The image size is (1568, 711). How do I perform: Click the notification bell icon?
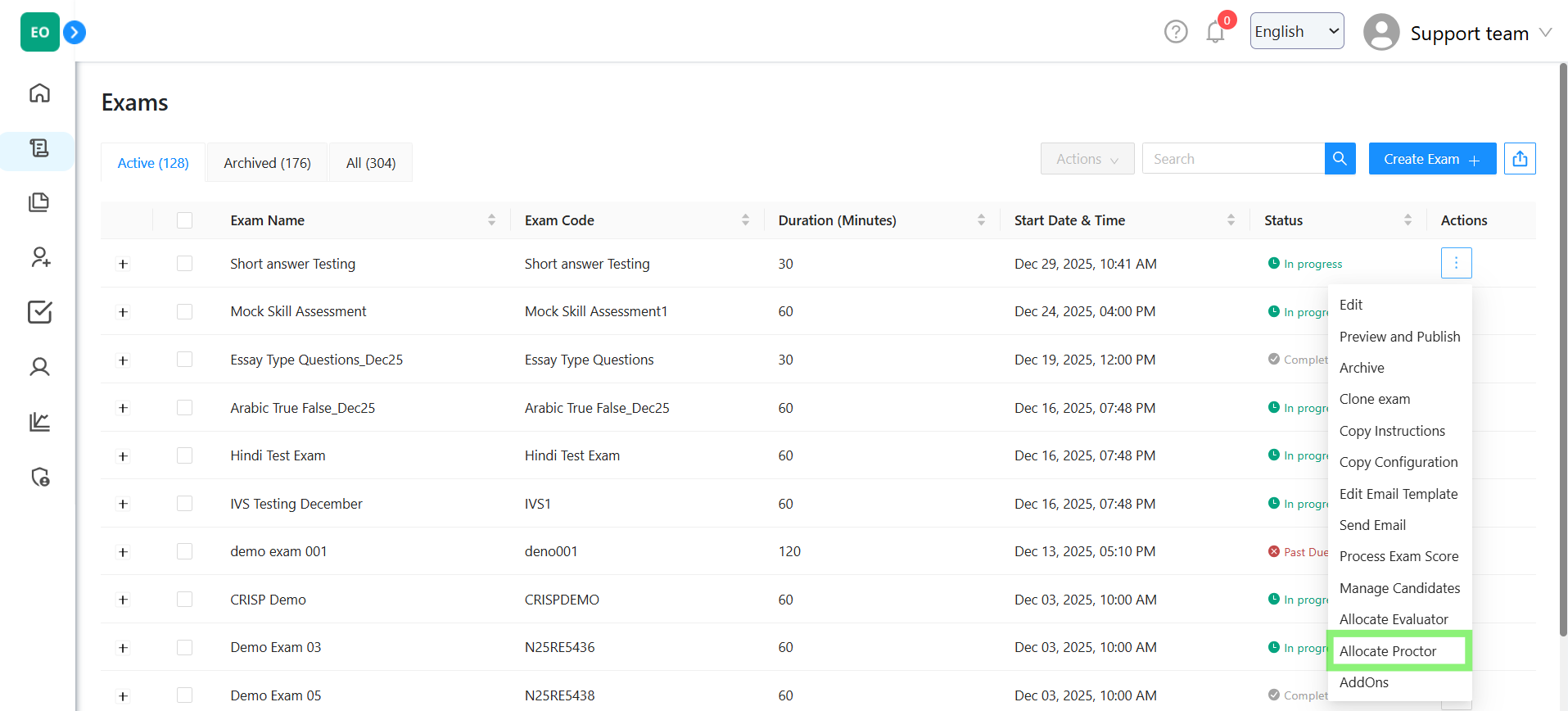pos(1215,33)
